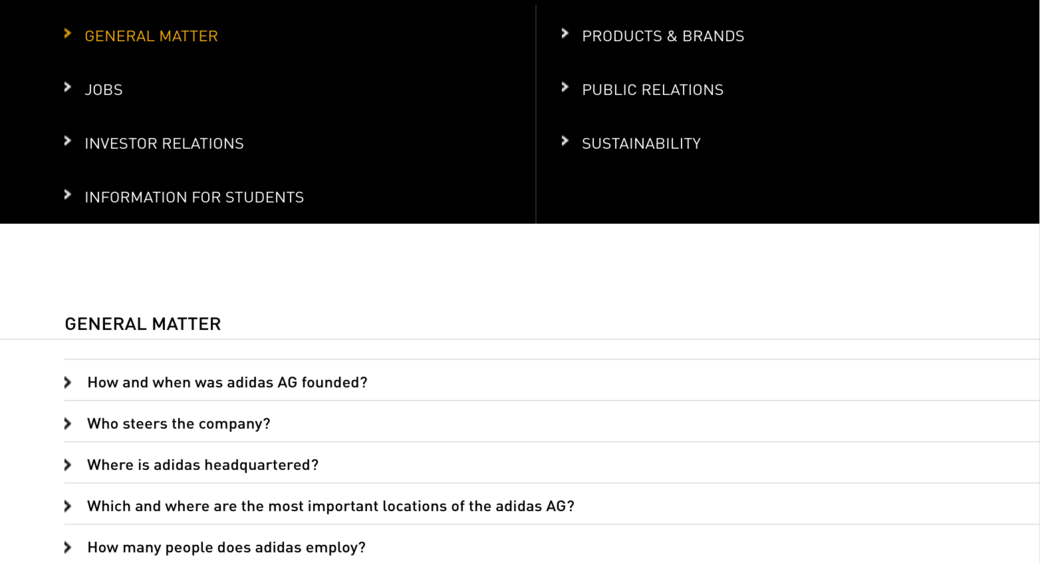The height and width of the screenshot is (563, 1040).
Task: Select the General Matter category
Action: (151, 36)
